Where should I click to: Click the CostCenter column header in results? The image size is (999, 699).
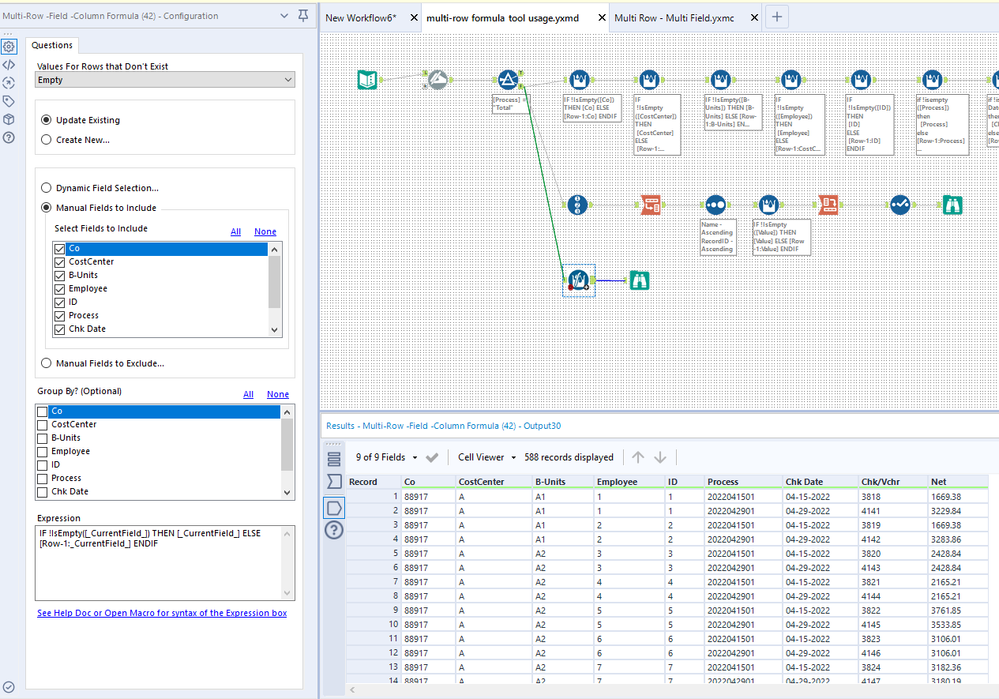click(x=494, y=482)
